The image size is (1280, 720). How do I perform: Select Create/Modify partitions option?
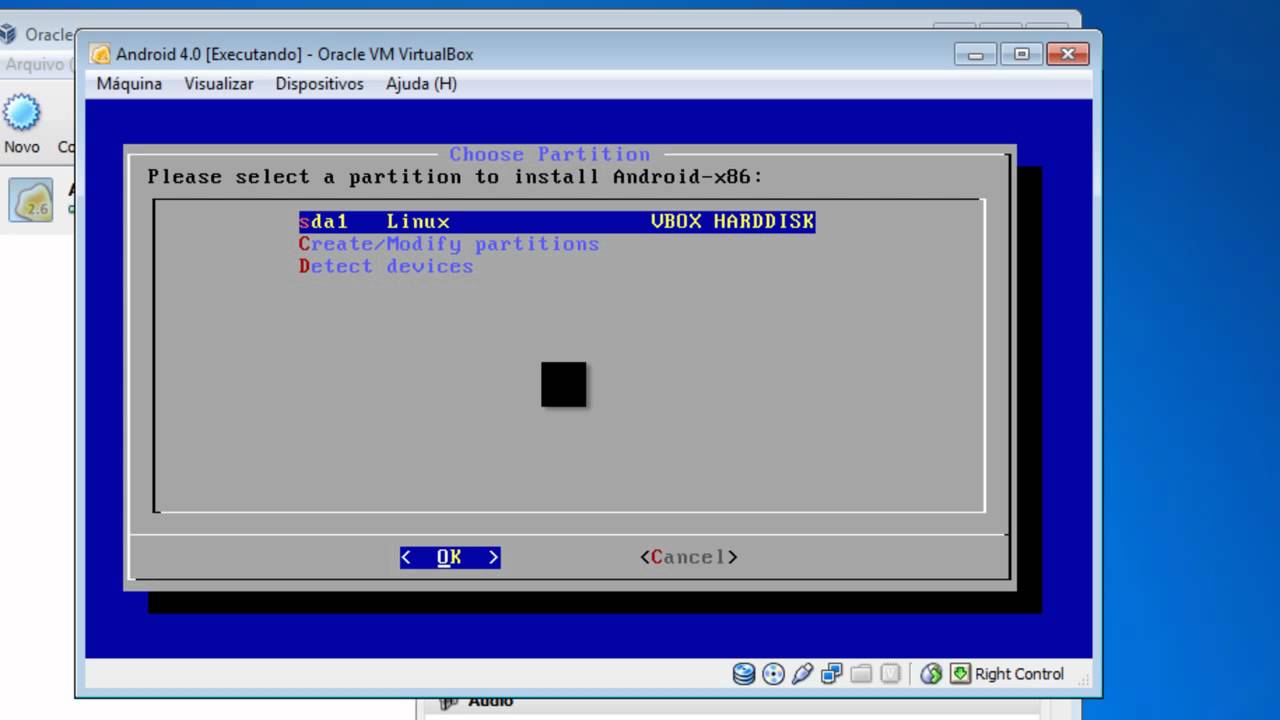[x=449, y=244]
